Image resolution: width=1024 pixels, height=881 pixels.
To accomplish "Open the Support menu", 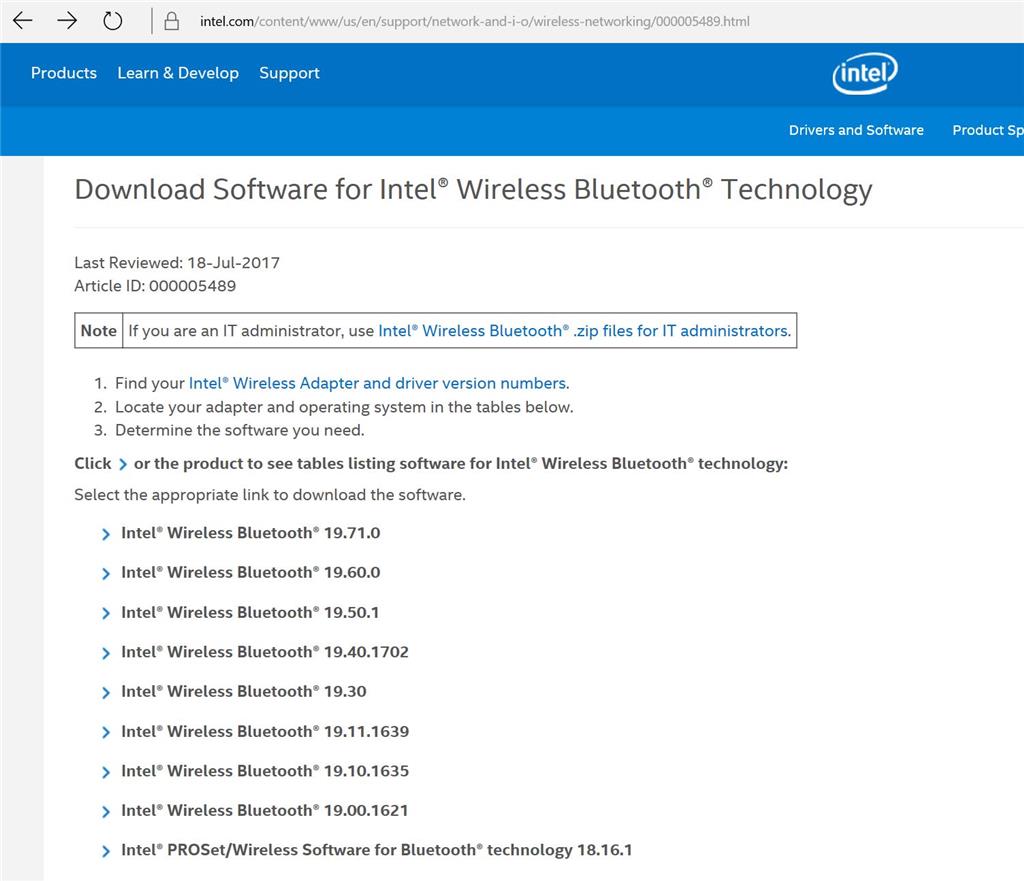I will (x=289, y=73).
